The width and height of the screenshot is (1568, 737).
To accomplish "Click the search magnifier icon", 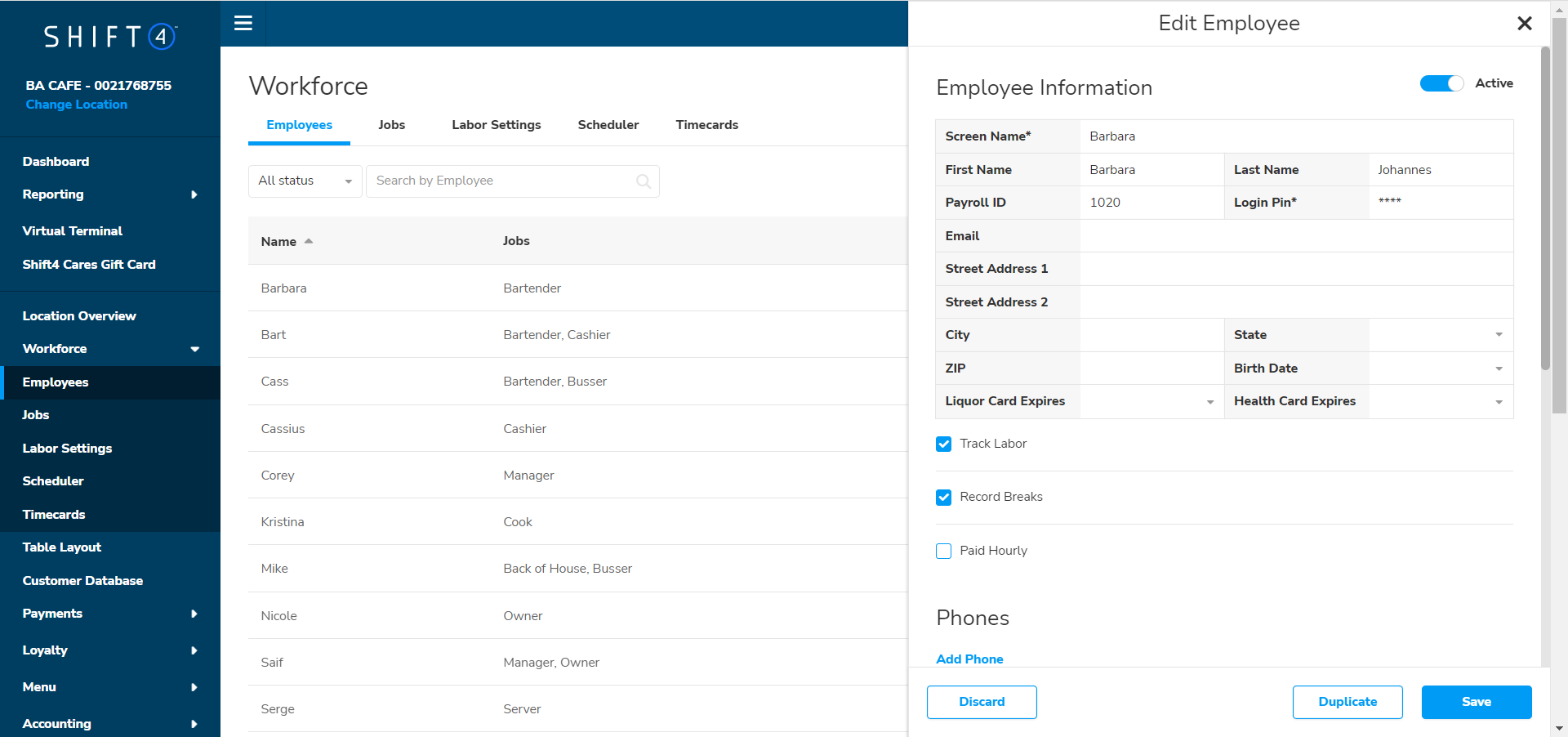I will 644,181.
